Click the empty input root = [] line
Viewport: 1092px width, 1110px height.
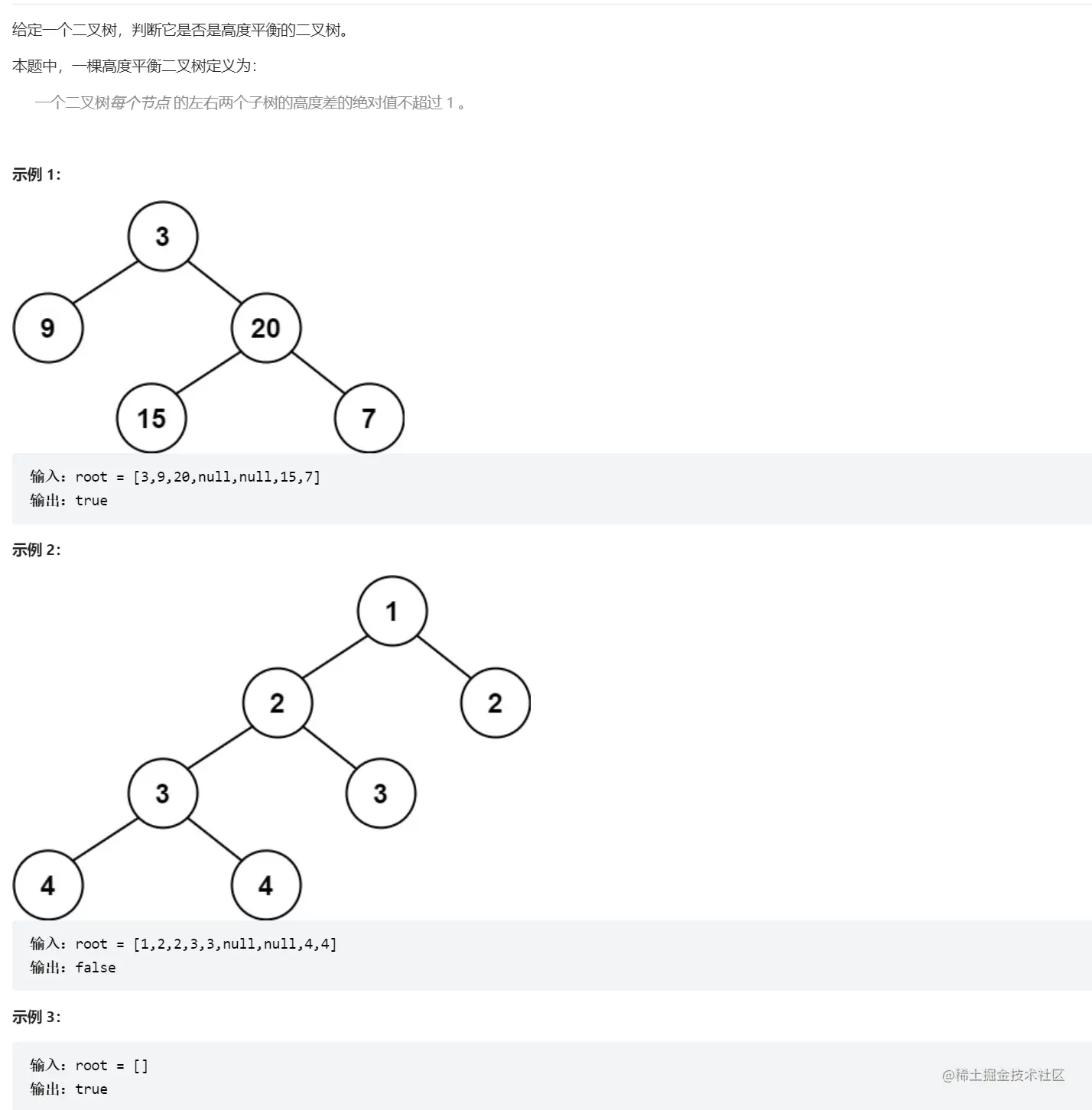pyautogui.click(x=89, y=1065)
